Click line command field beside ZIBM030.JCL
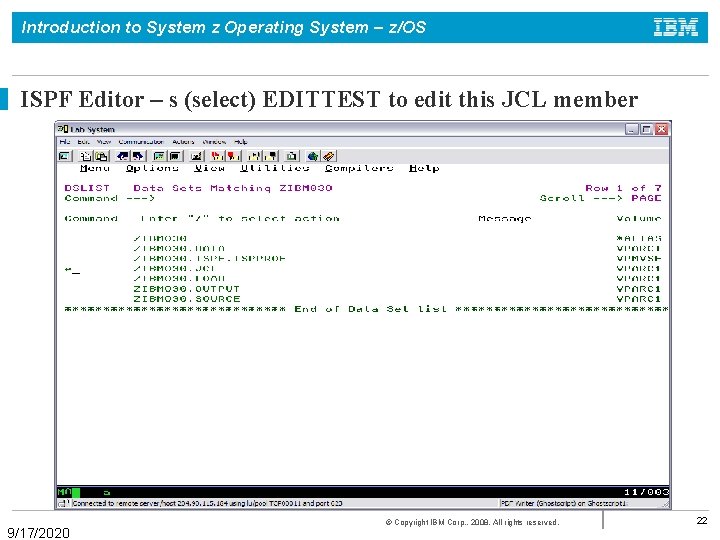This screenshot has height=540, width=720. point(95,269)
